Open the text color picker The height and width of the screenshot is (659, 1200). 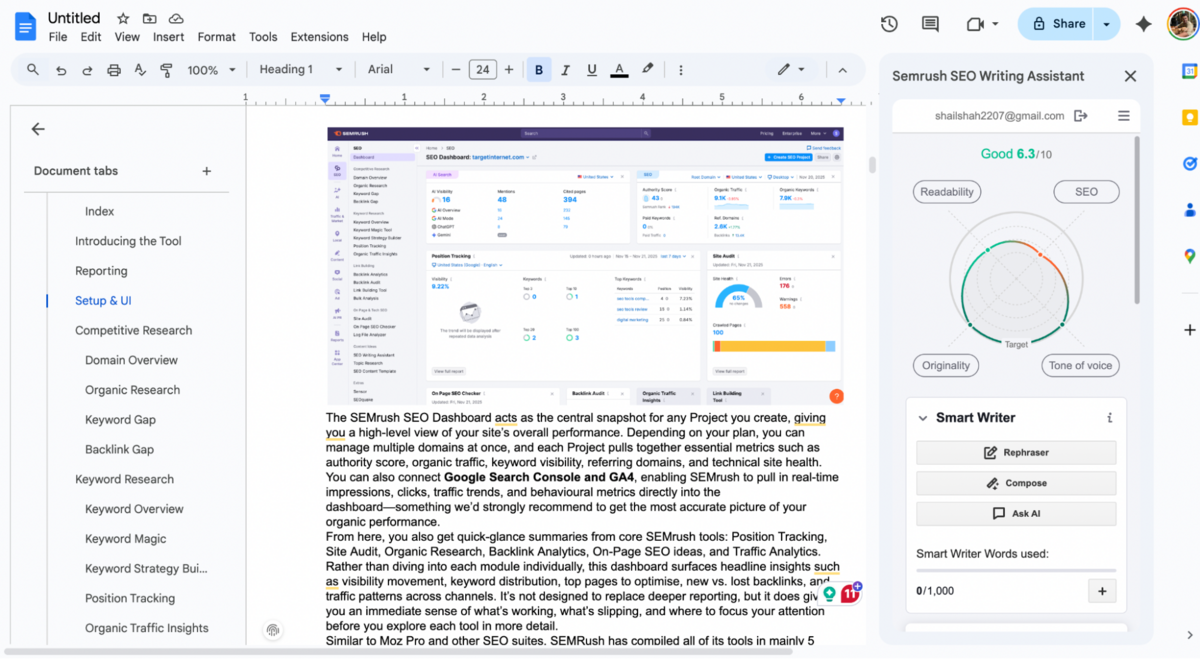[x=619, y=70]
